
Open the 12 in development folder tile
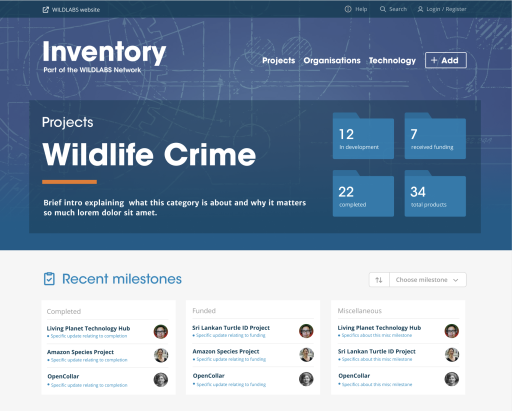363,136
